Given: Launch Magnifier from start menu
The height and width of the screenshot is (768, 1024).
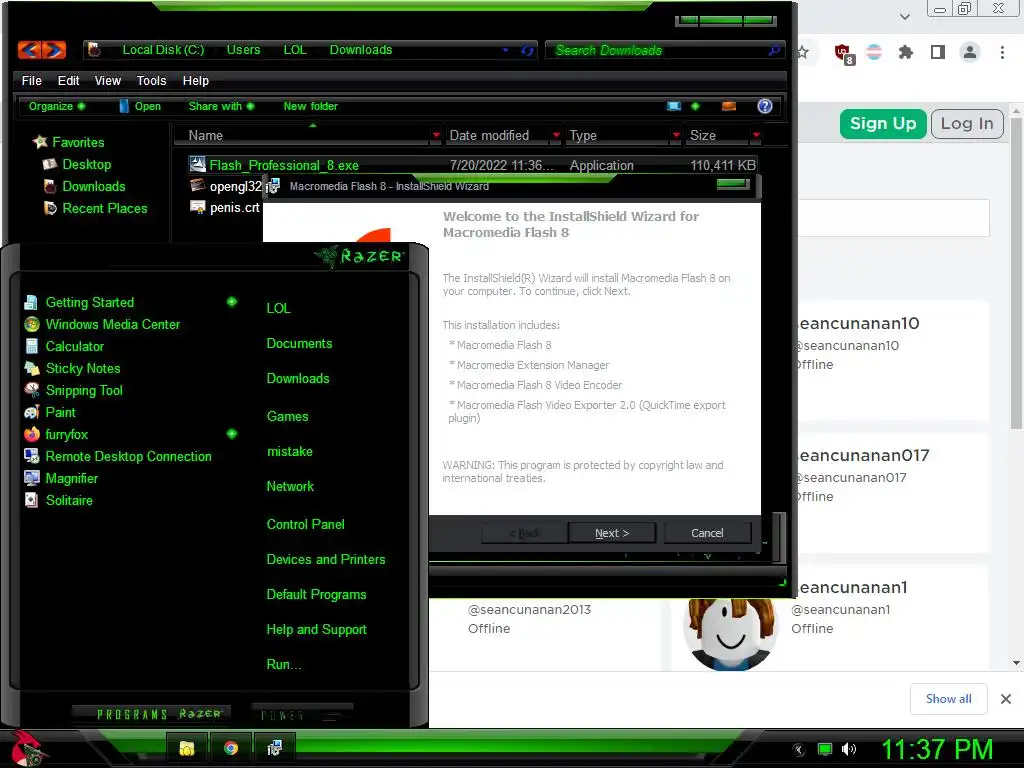Looking at the screenshot, I should 61,479.
